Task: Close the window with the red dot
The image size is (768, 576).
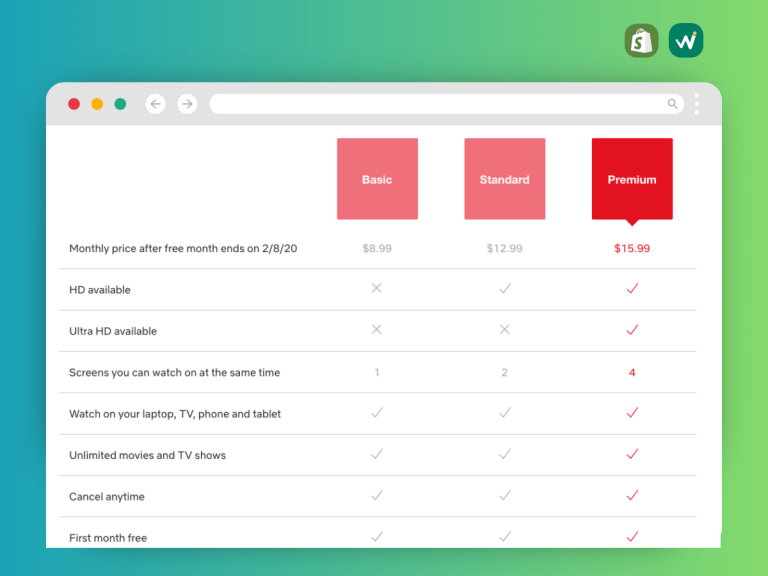Action: coord(74,104)
